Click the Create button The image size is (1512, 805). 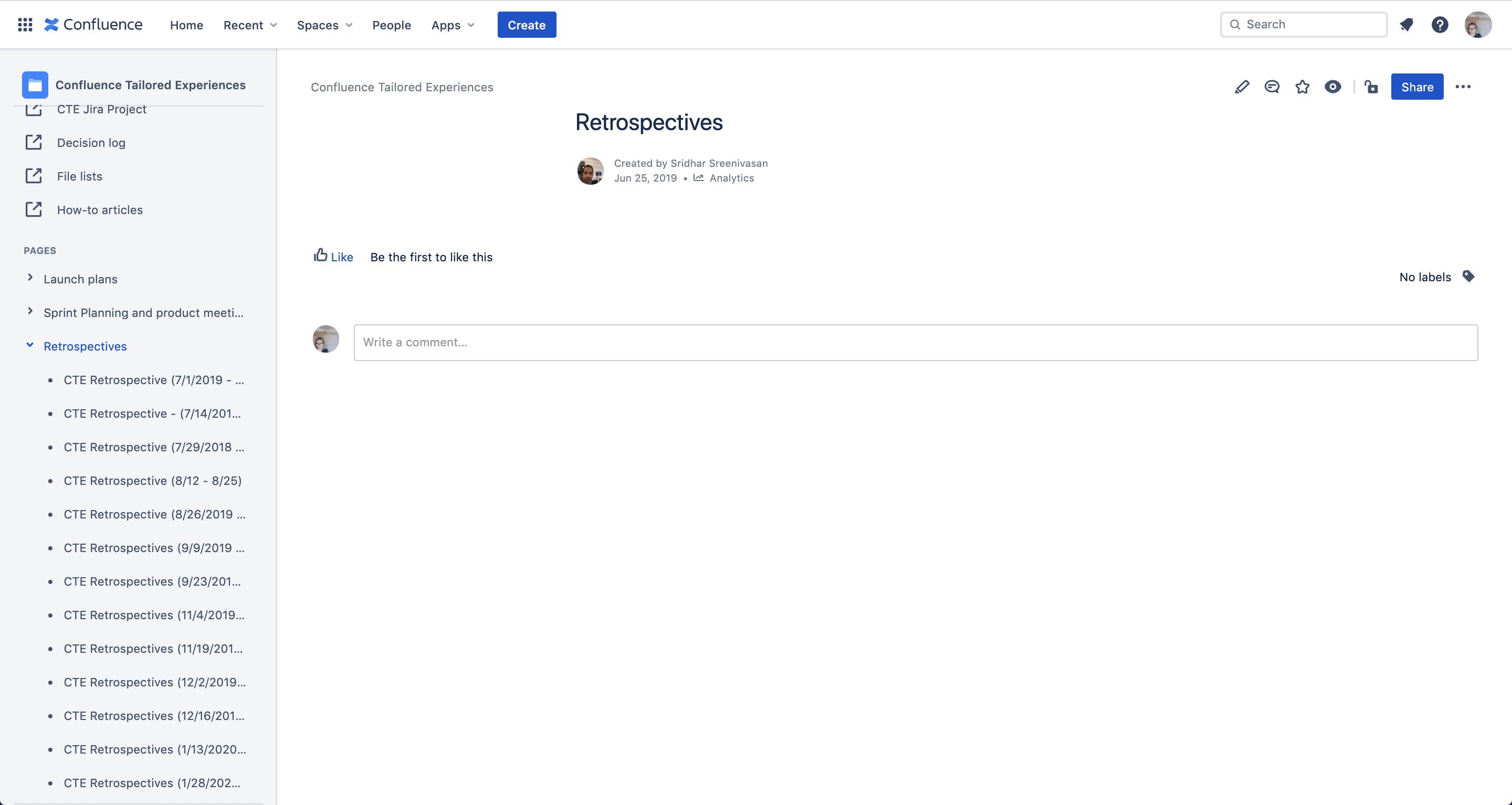click(x=527, y=24)
